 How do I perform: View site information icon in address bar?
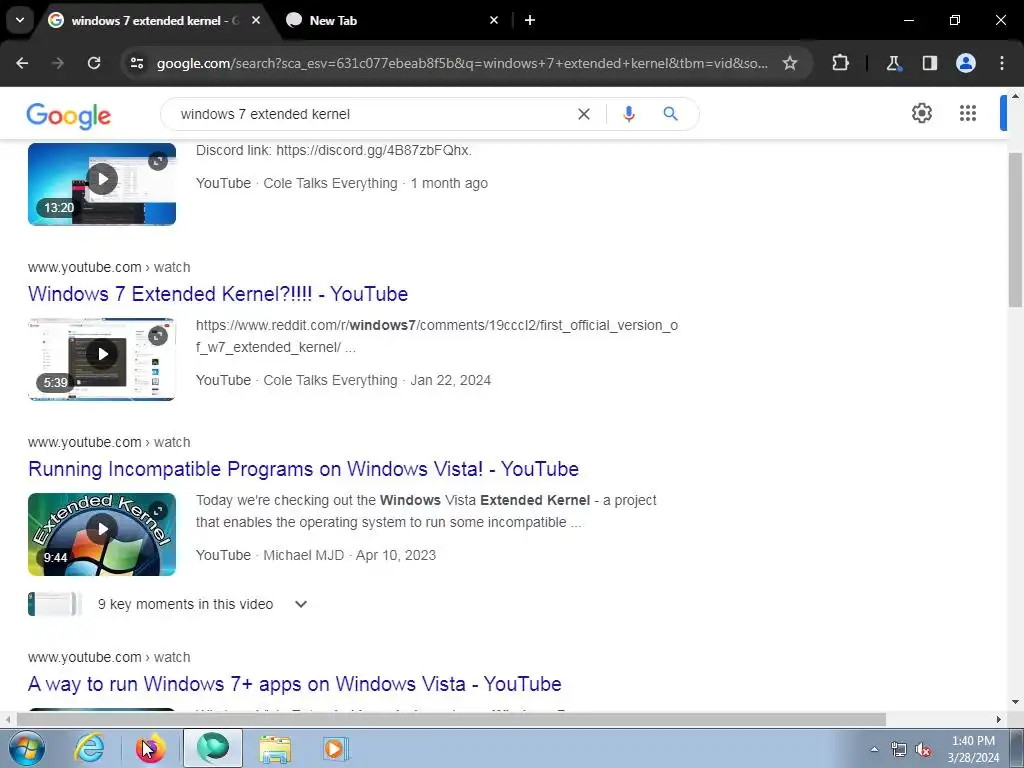[136, 63]
